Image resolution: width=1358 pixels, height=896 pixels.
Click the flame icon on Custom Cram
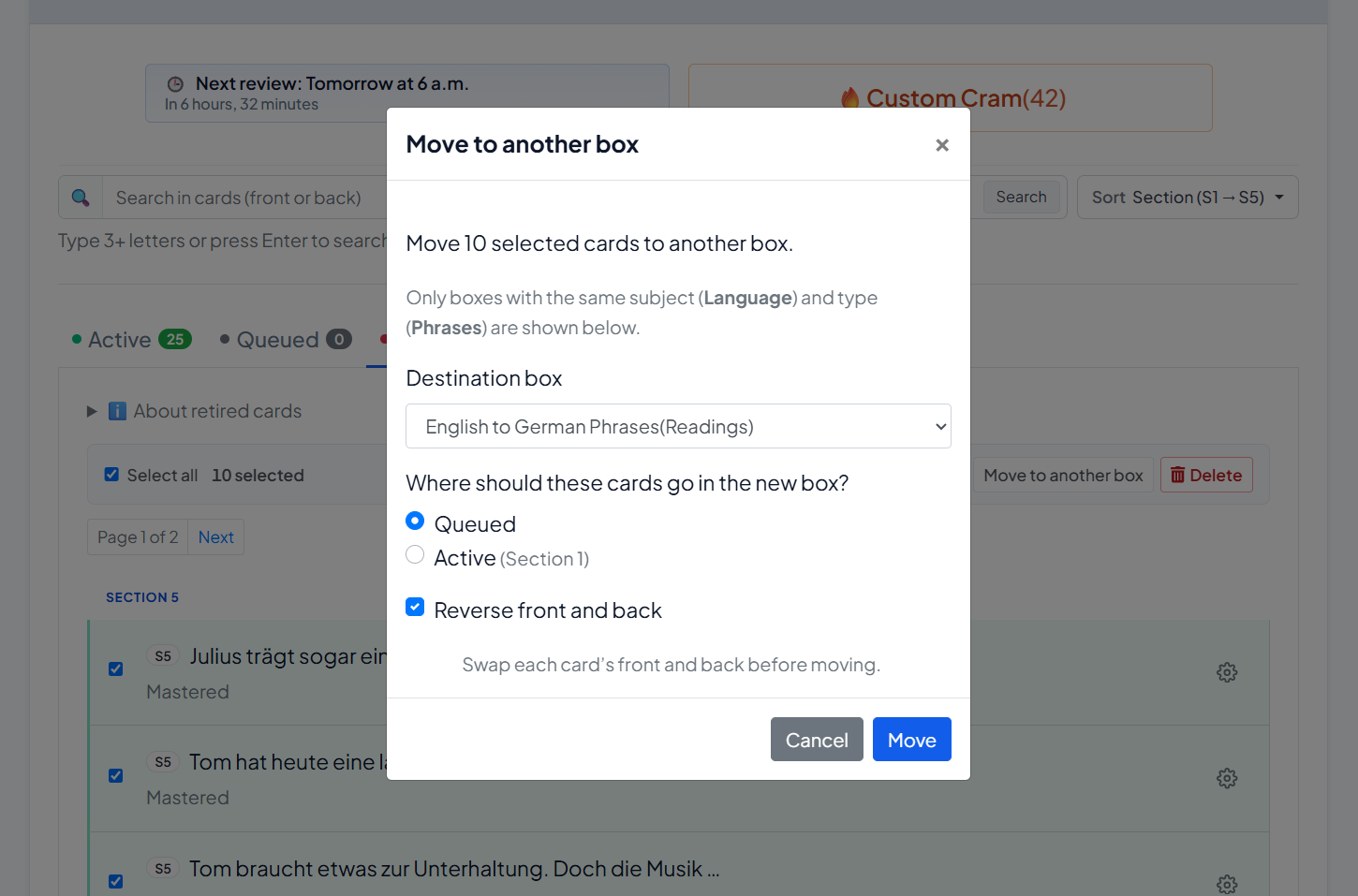click(x=850, y=98)
